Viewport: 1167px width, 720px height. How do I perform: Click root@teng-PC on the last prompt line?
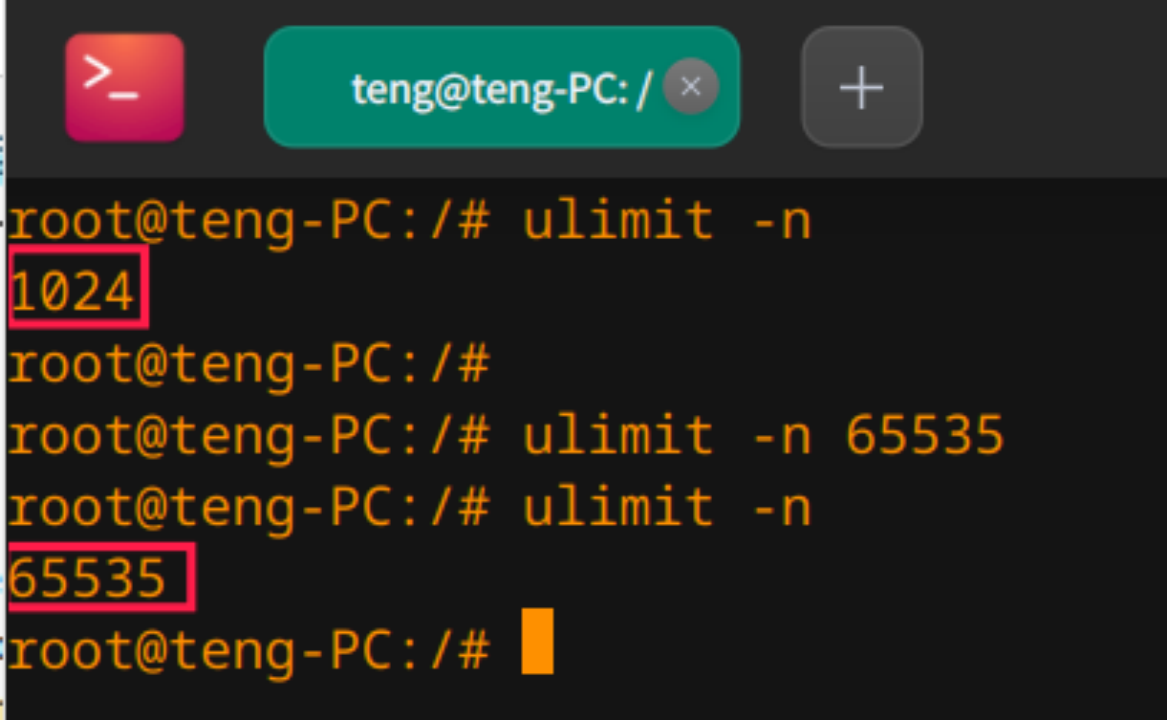[x=199, y=651]
